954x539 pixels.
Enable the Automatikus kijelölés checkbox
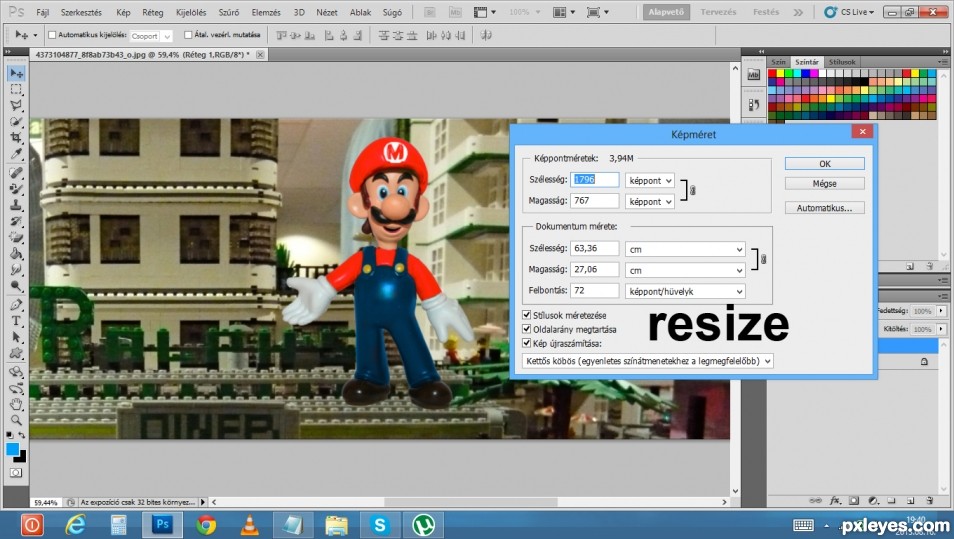(52, 35)
